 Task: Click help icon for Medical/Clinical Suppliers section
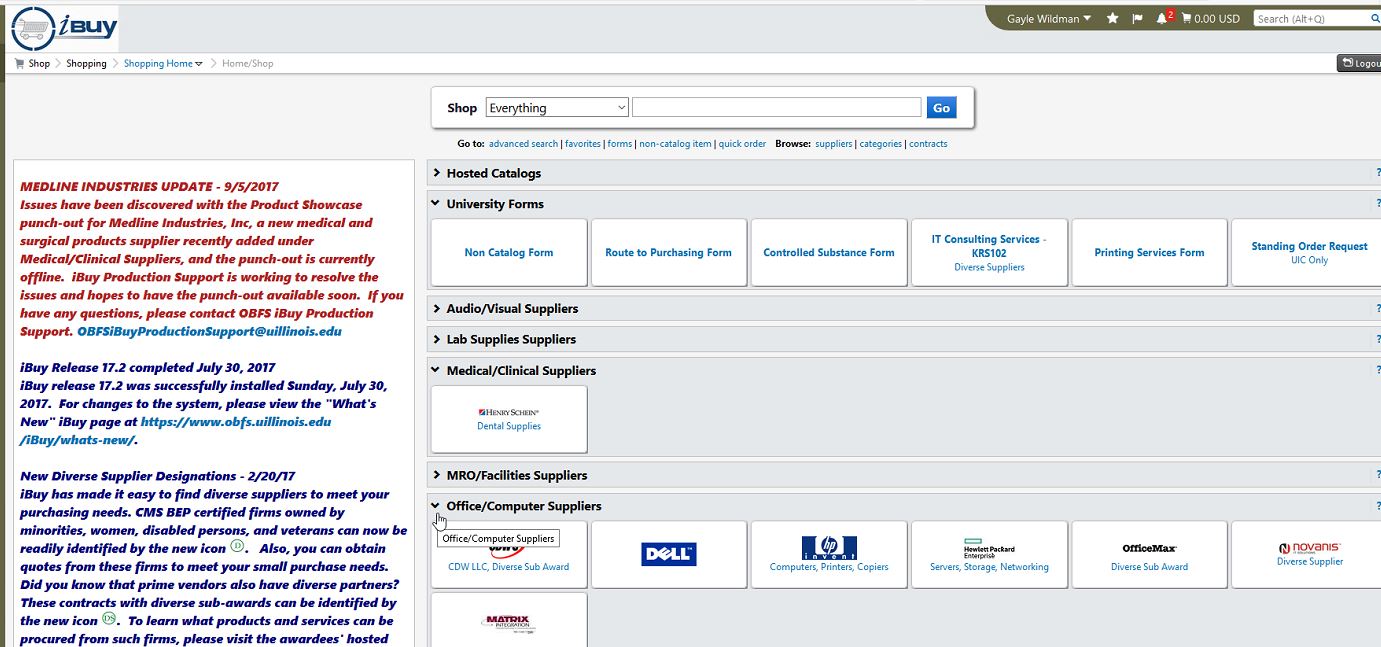[x=1377, y=371]
